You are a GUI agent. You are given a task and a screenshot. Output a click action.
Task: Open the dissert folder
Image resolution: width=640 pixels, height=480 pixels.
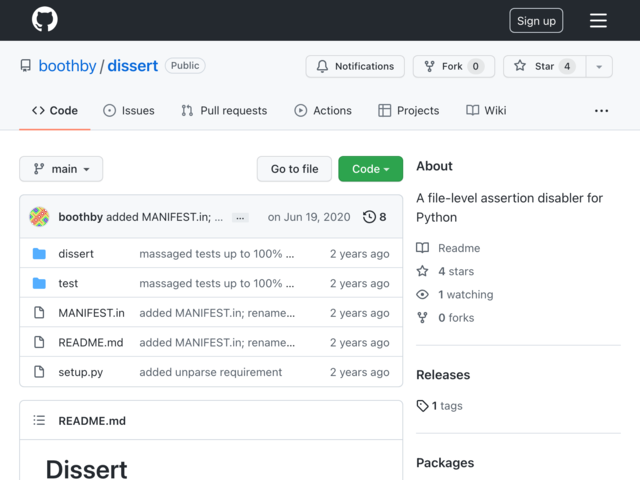(76, 253)
